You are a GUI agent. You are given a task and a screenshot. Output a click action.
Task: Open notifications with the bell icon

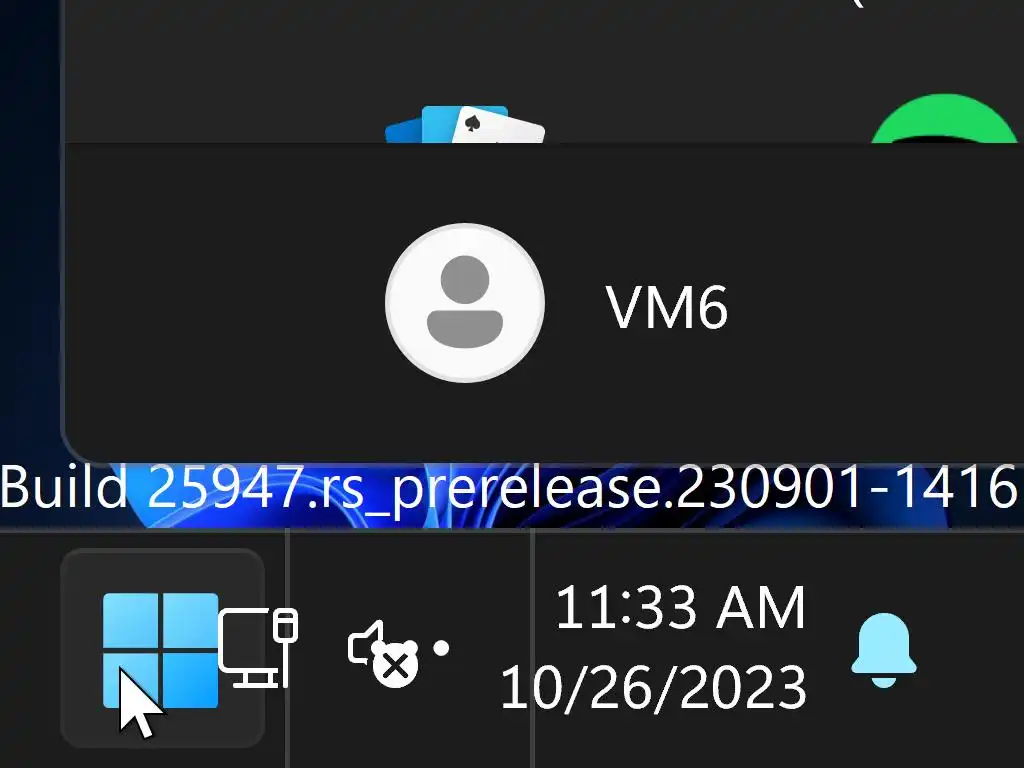(884, 650)
